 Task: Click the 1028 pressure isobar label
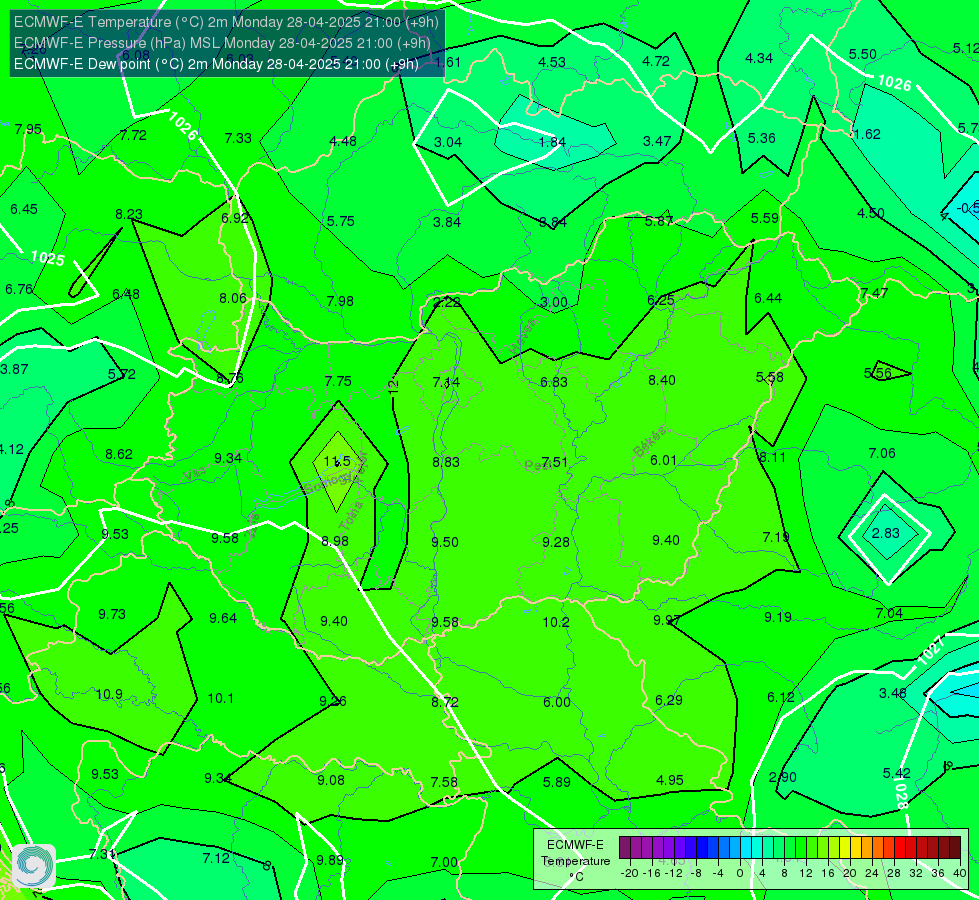click(x=900, y=794)
